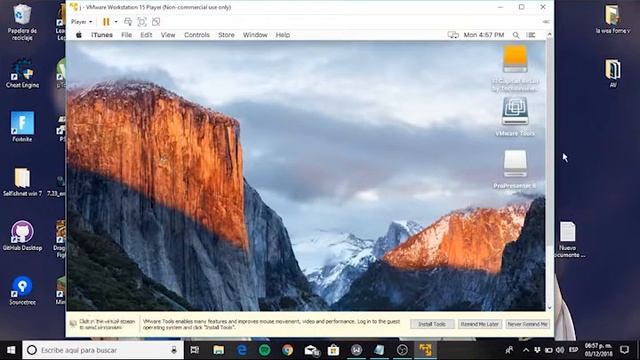The image size is (640, 360).
Task: Select the VMware Tools disk on Mac desktop
Action: pos(515,111)
